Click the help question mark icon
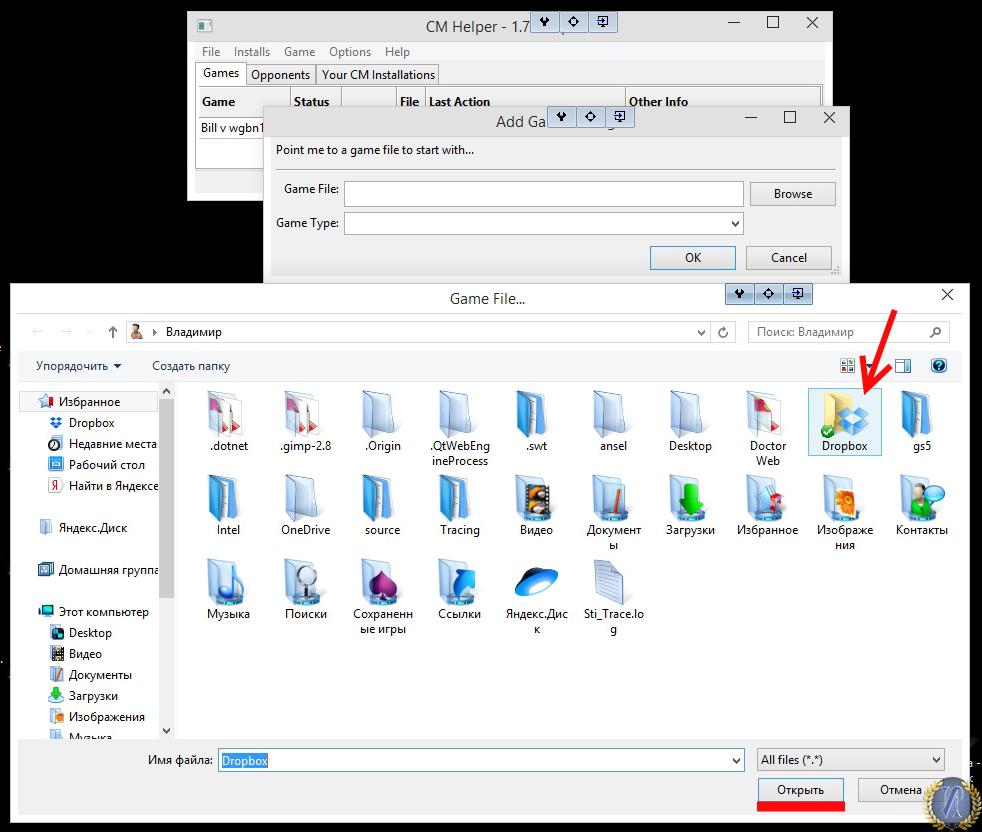Image resolution: width=982 pixels, height=832 pixels. tap(938, 366)
